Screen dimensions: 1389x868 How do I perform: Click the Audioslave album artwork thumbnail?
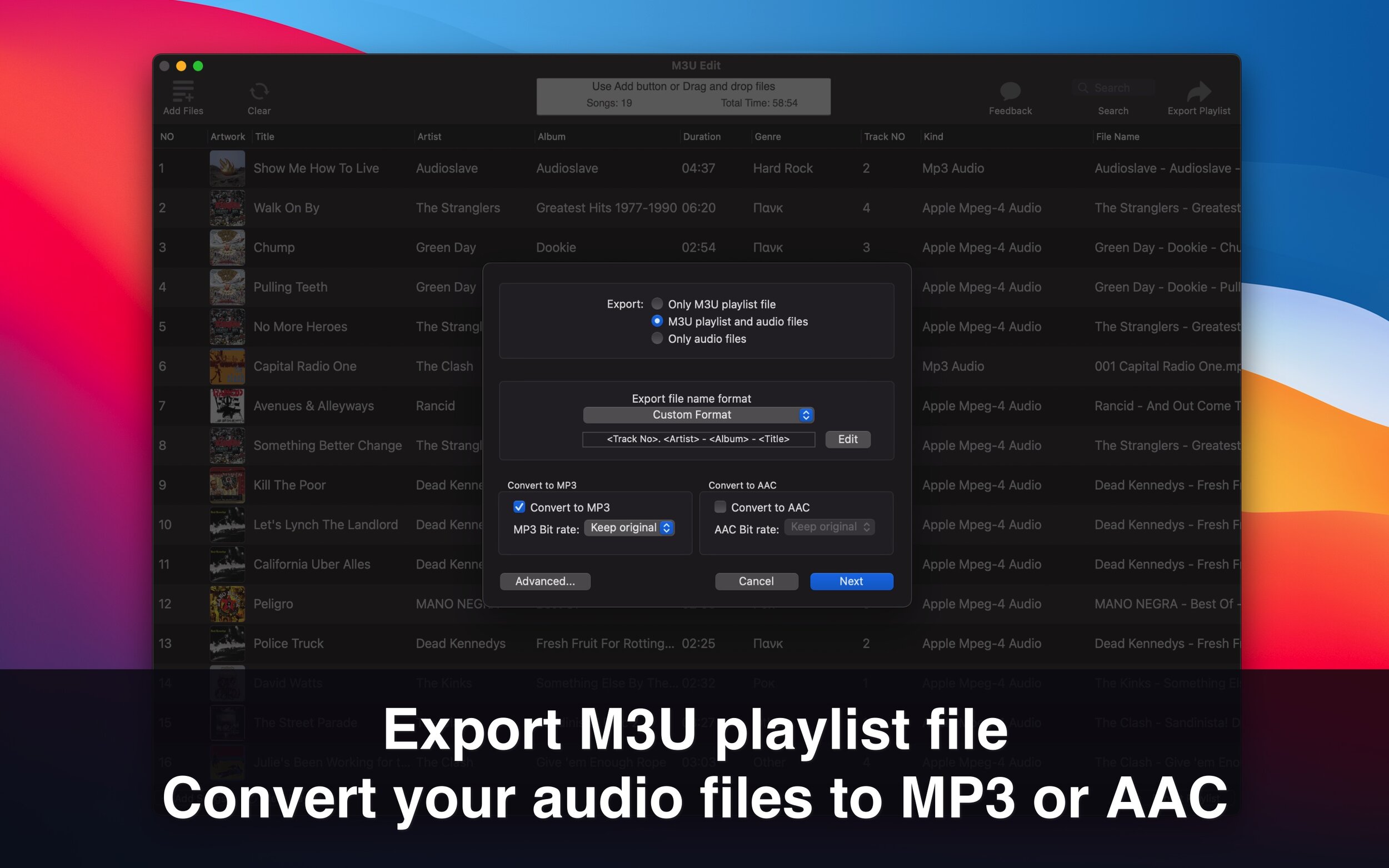pyautogui.click(x=227, y=168)
